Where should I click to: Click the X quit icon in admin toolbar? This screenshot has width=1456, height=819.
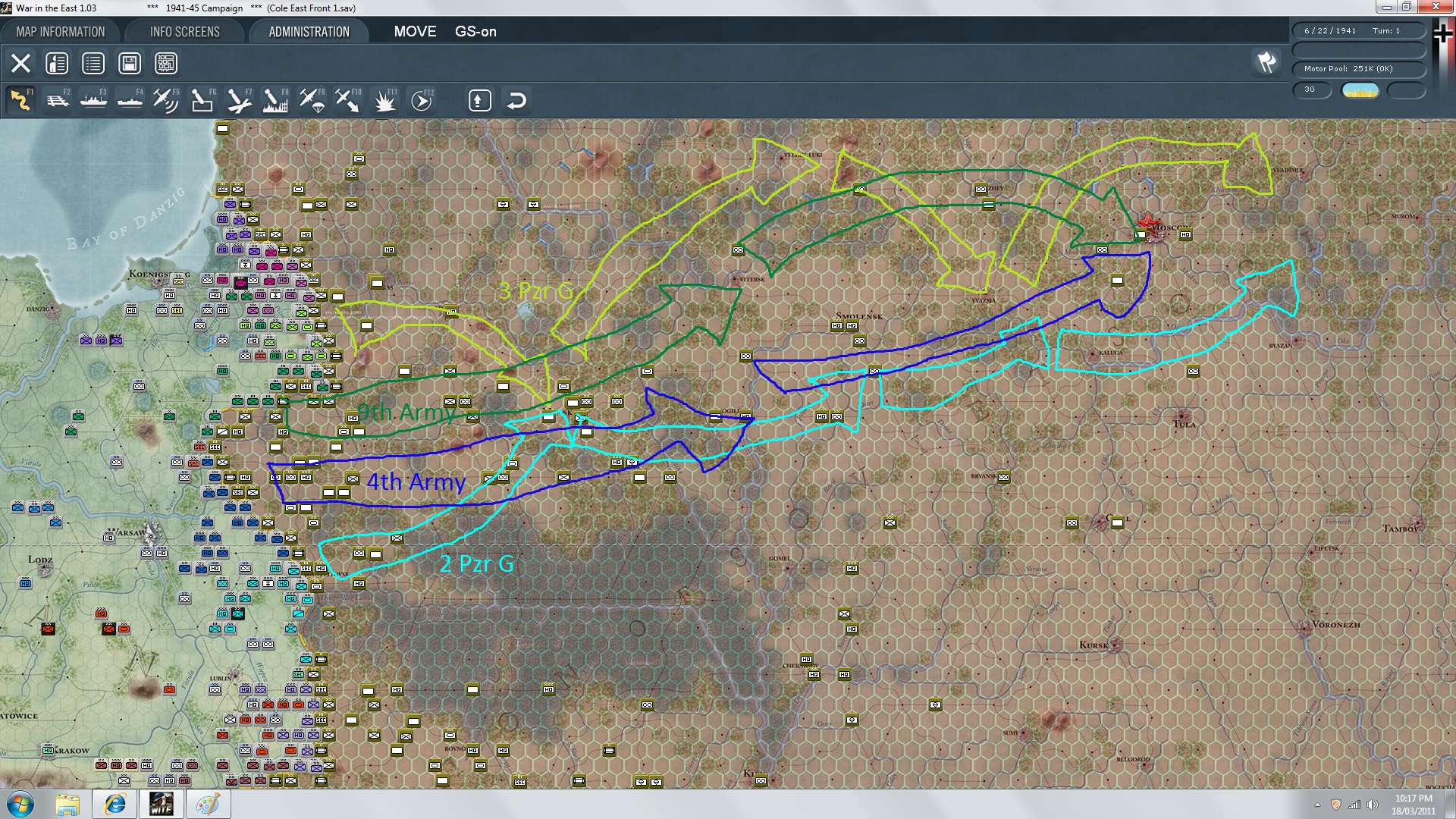pyautogui.click(x=20, y=63)
